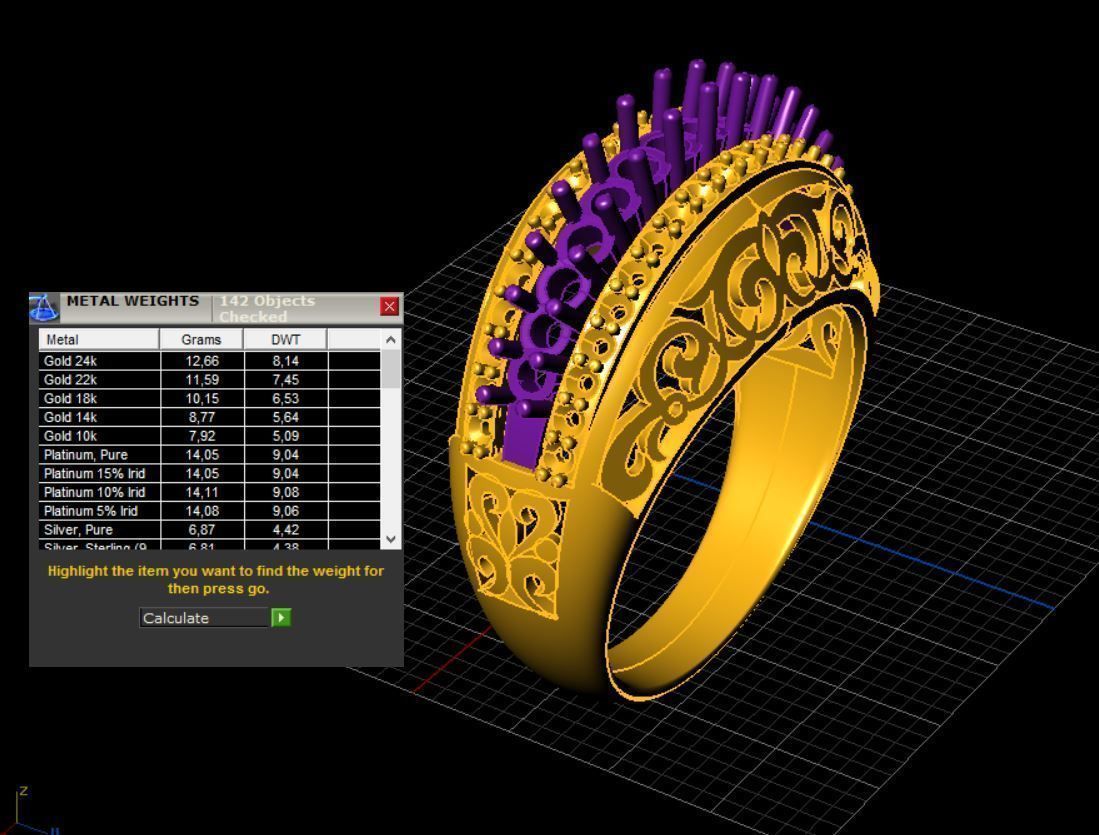The height and width of the screenshot is (835, 1099).
Task: Click the 14,08 grams value
Action: click(202, 511)
